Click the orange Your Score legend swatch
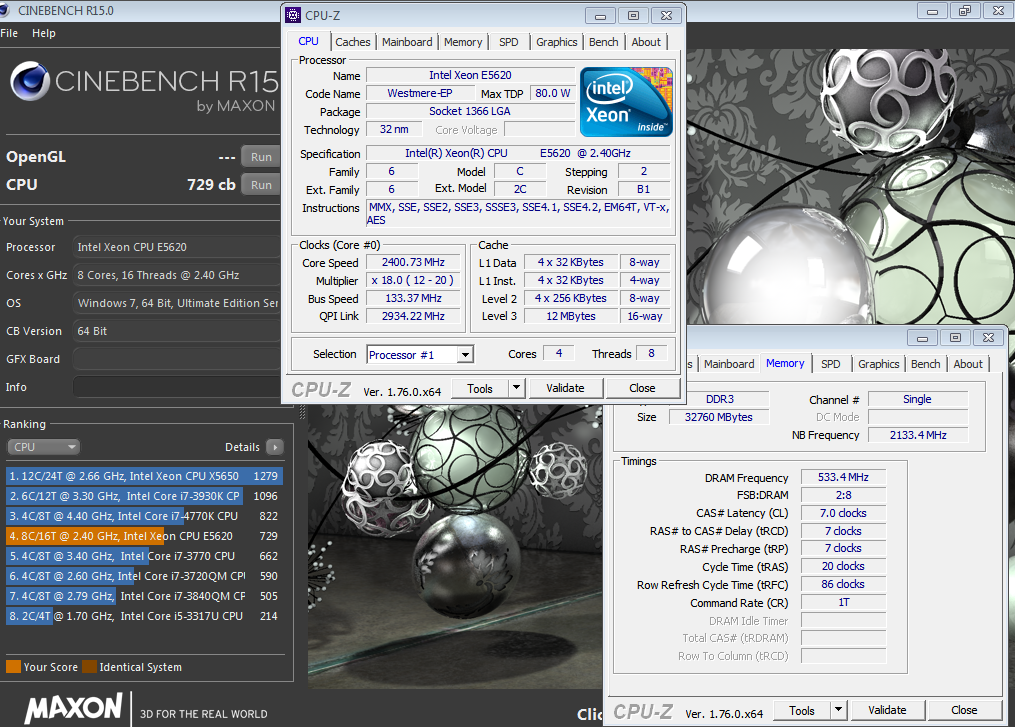 click(14, 666)
